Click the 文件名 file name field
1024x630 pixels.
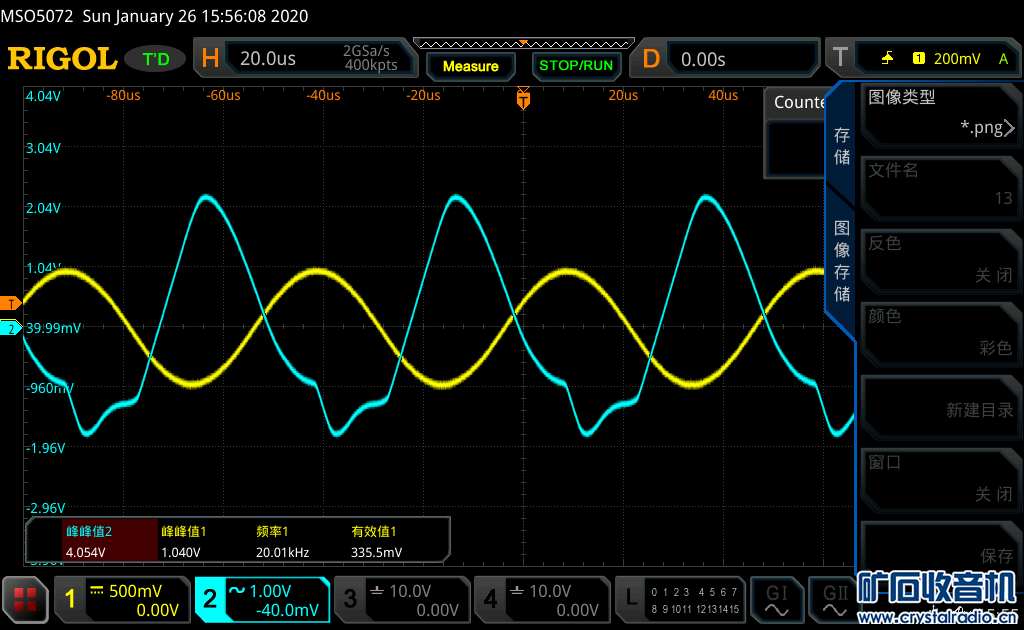(x=937, y=185)
